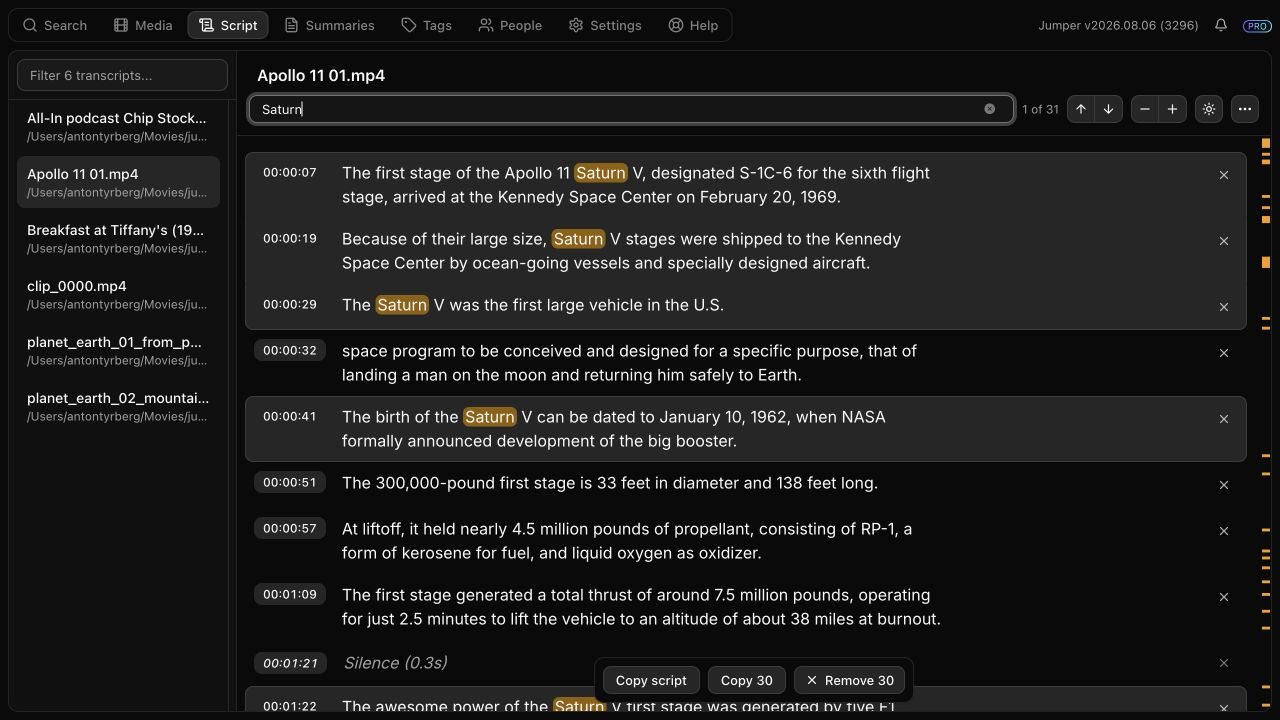Select clip_0000.mp4 transcript
Screen dimensions: 1280x720
point(118,294)
